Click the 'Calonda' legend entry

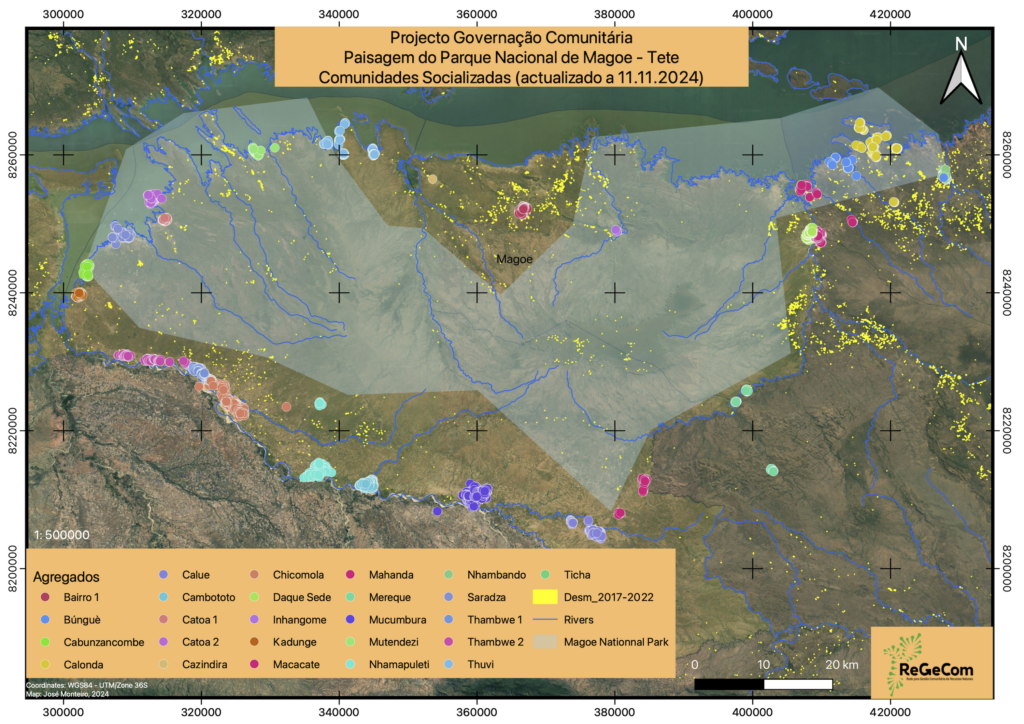[x=72, y=664]
